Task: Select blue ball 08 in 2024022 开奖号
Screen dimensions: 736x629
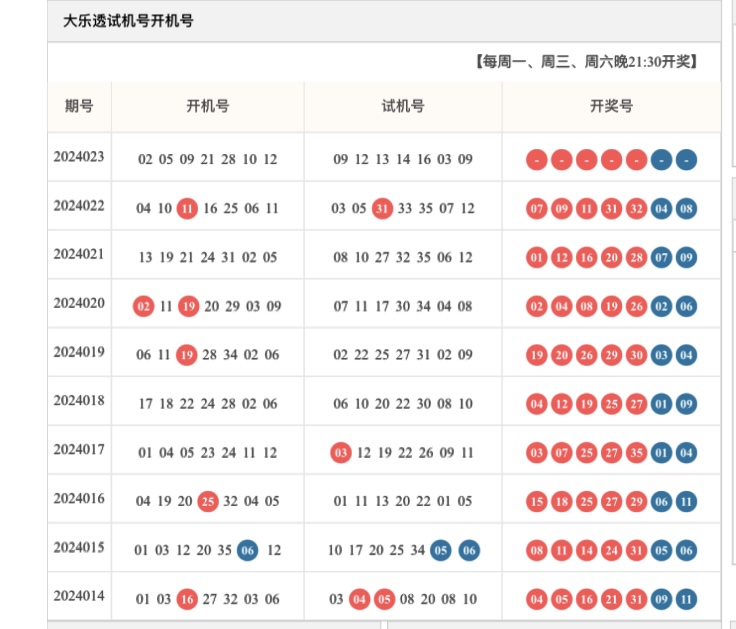Action: [x=686, y=209]
